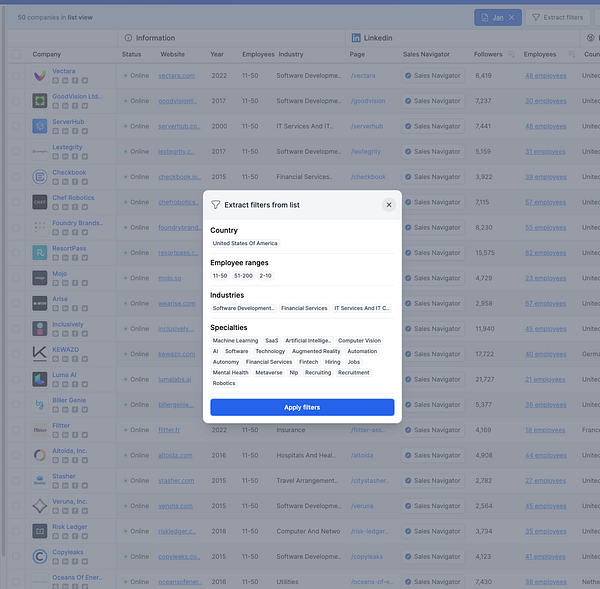Select the KEWAZO row checkbox
The height and width of the screenshot is (589, 600).
tap(16, 354)
